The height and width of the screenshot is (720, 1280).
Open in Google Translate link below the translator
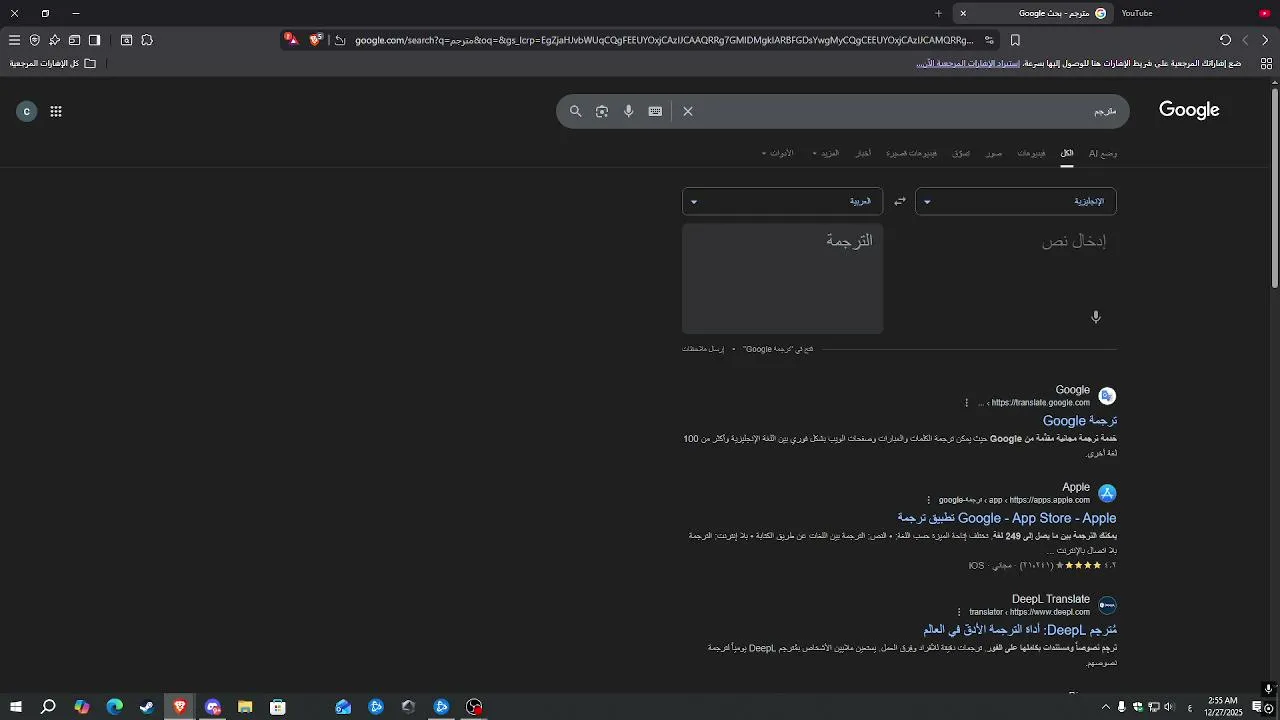(x=778, y=349)
